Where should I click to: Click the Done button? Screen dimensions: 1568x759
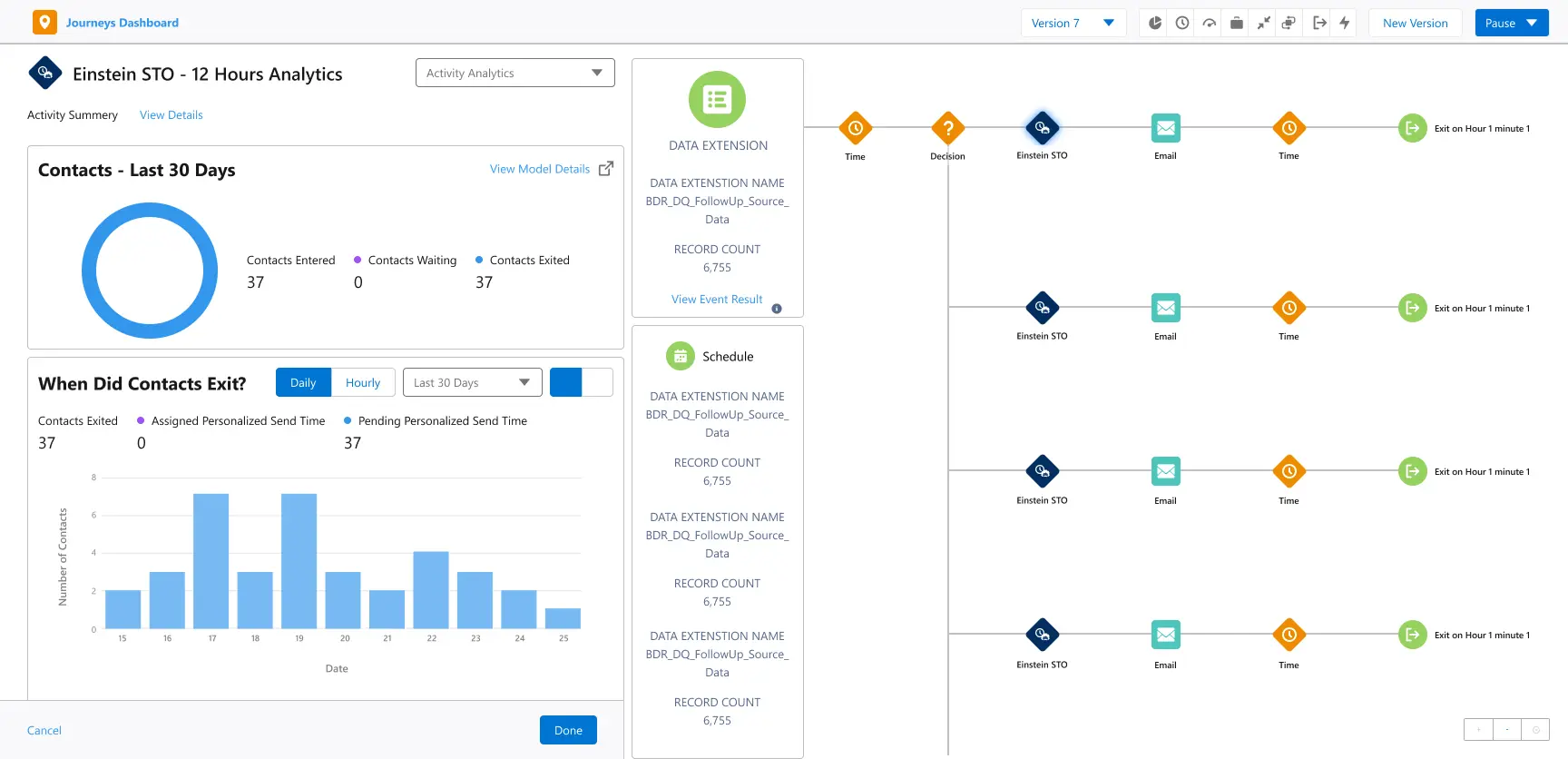568,730
